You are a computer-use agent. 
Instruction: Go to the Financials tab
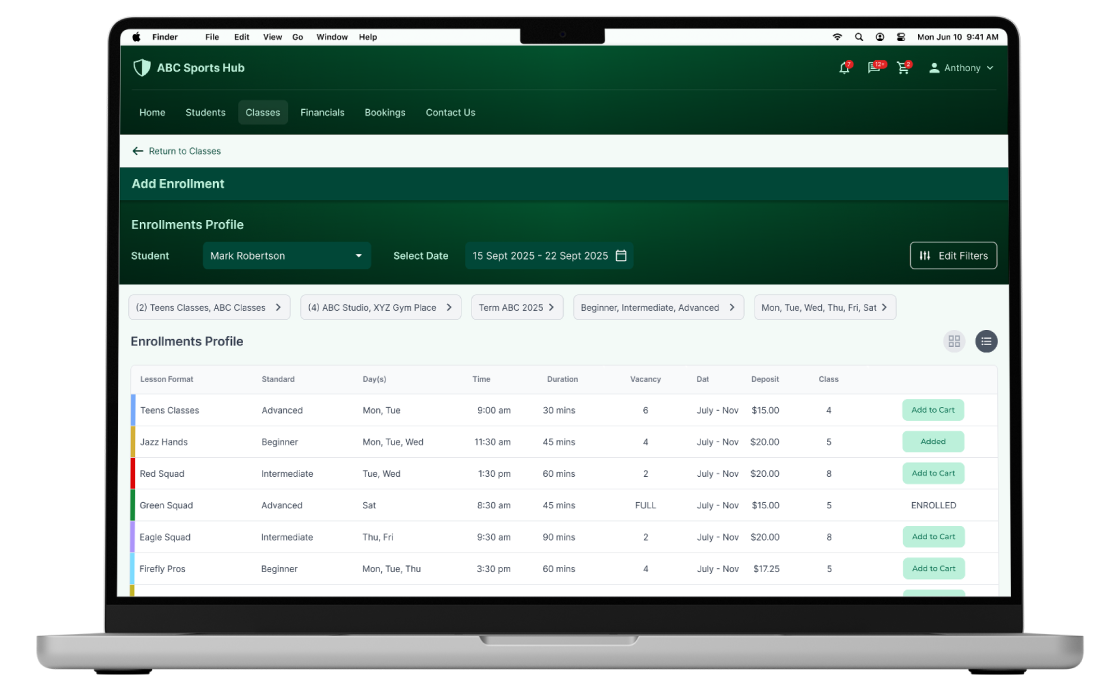pyautogui.click(x=322, y=113)
